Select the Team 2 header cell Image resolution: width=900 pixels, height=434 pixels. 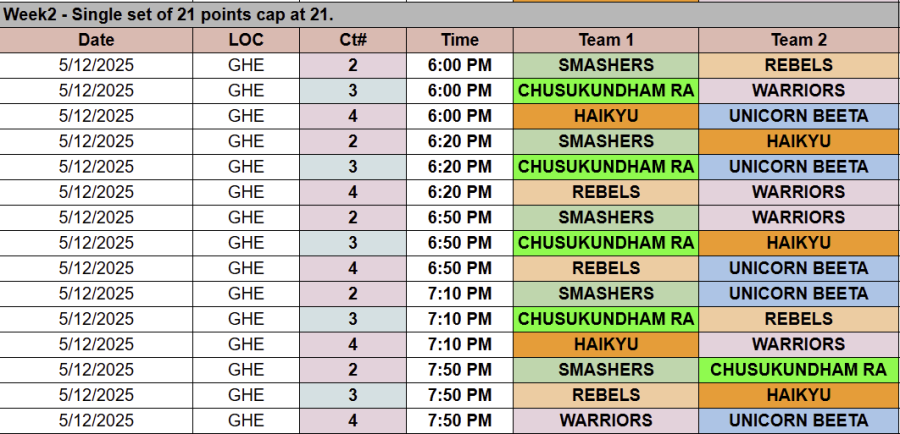point(798,40)
